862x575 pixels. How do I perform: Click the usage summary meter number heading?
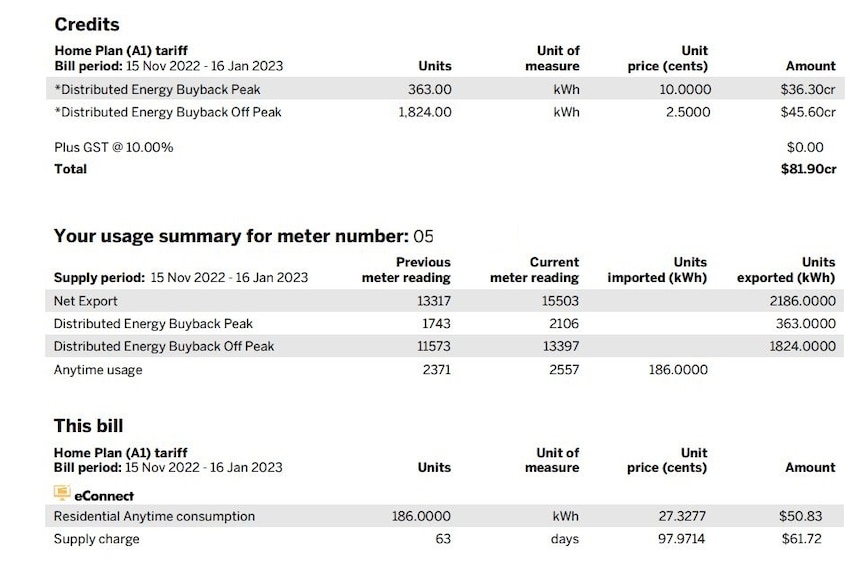tap(244, 236)
